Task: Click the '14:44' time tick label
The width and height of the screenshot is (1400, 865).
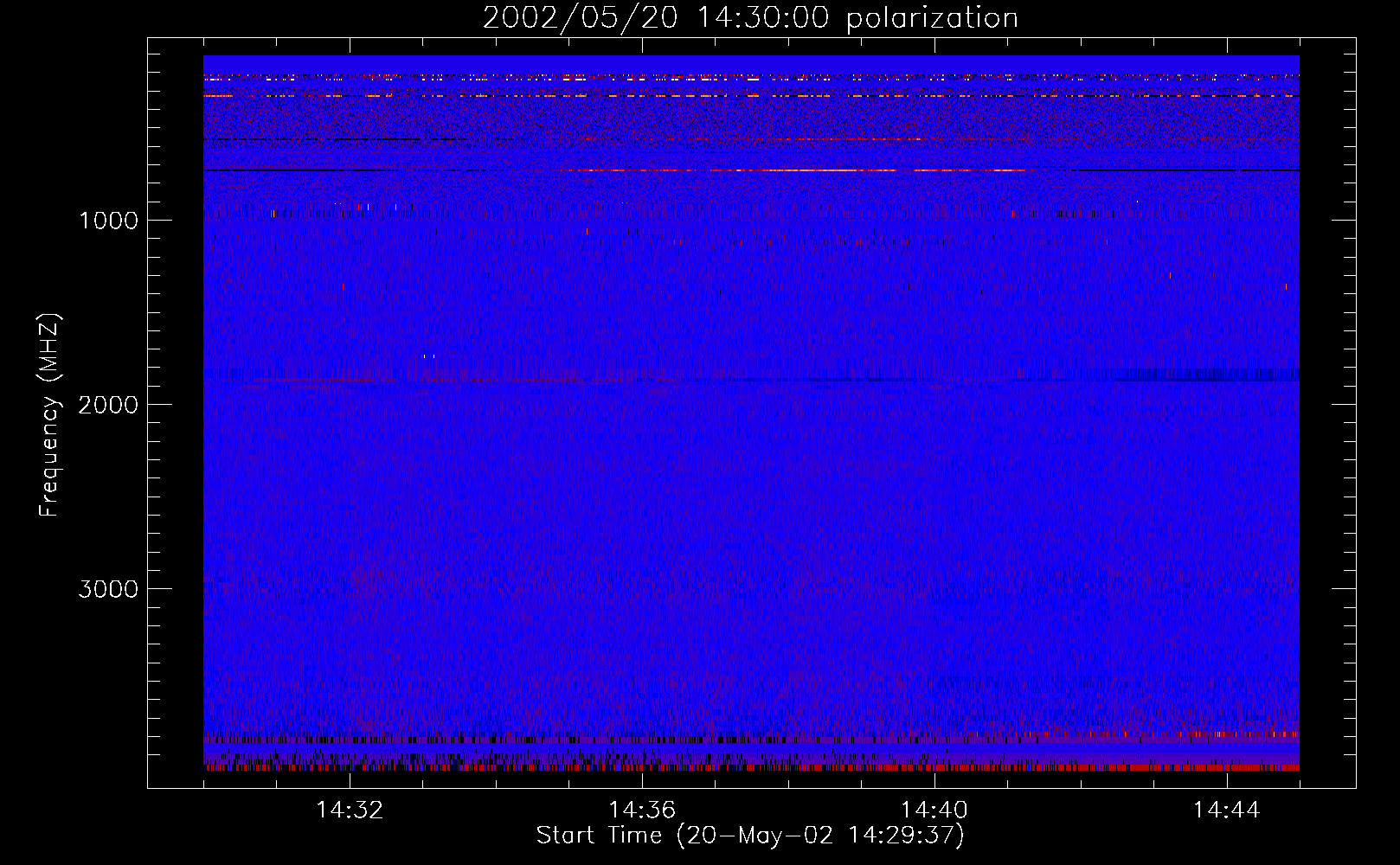Action: pos(1227,811)
